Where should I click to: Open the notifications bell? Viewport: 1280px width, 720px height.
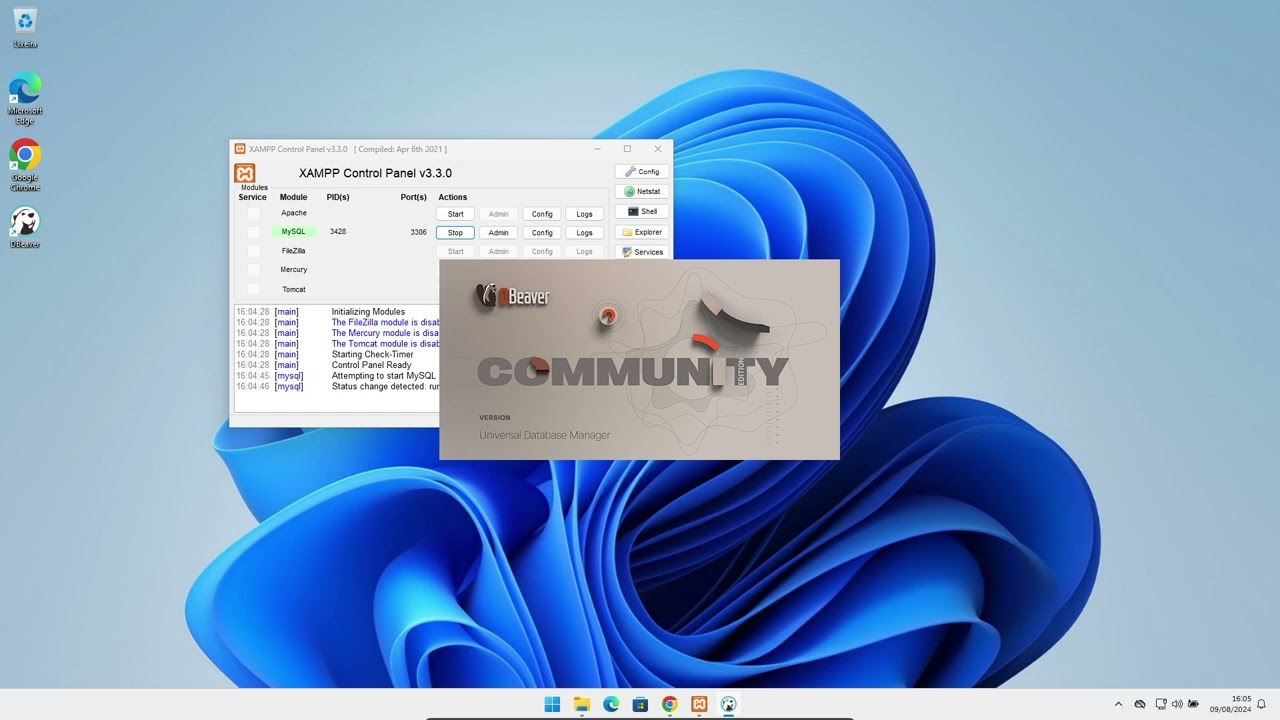[1262, 704]
